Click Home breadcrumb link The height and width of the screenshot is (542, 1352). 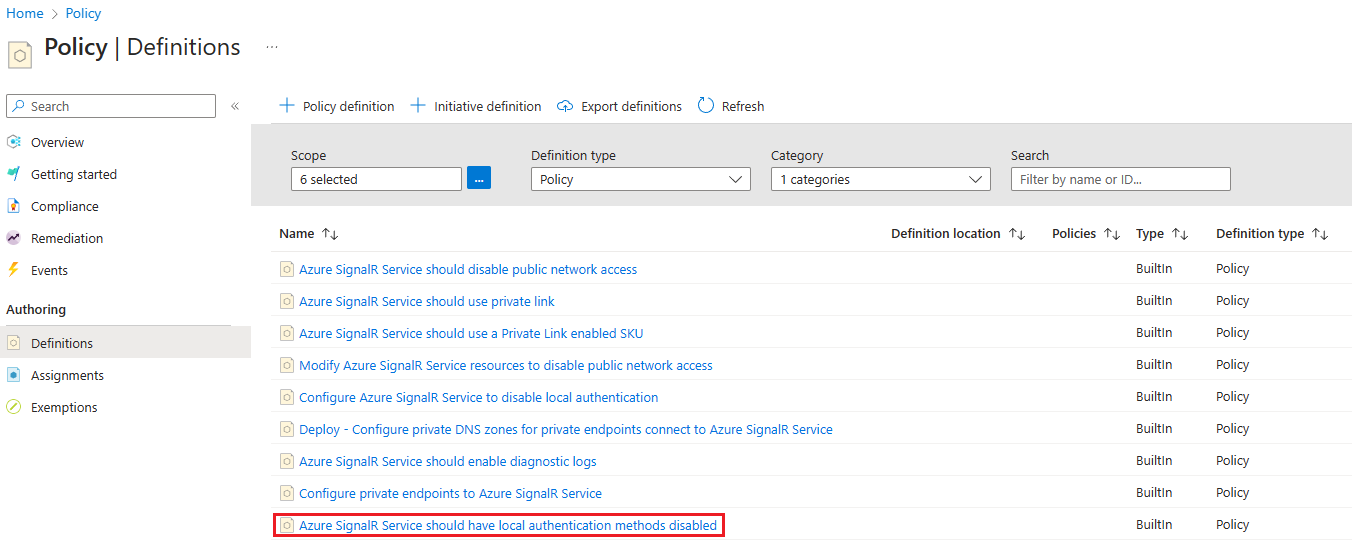coord(25,13)
